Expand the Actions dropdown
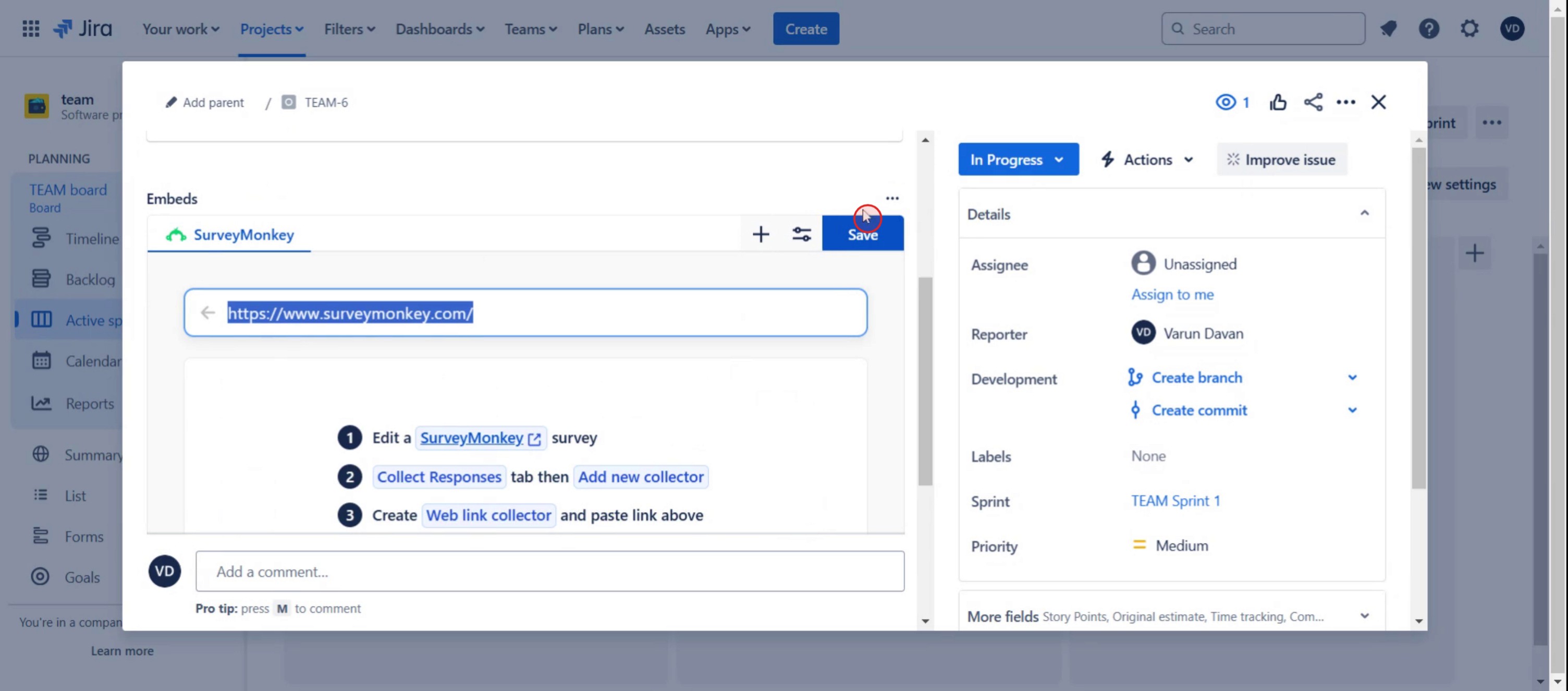 (1147, 160)
